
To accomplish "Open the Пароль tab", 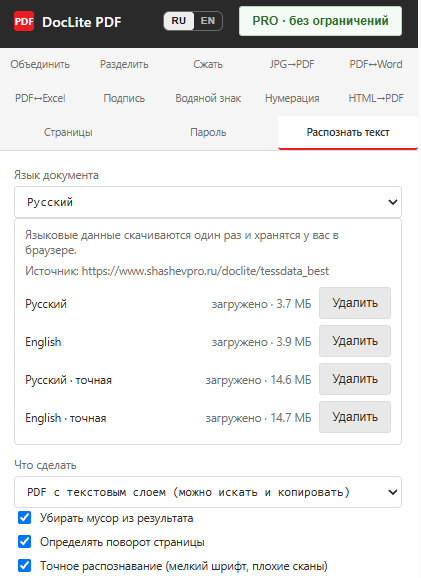I will coord(208,132).
